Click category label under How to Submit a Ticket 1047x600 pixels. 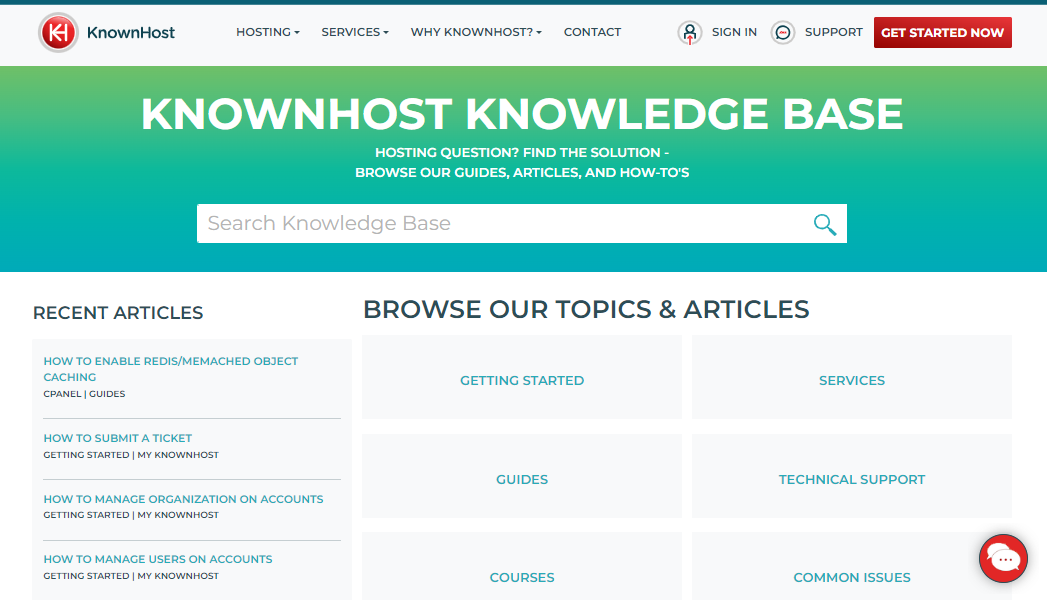tap(131, 455)
